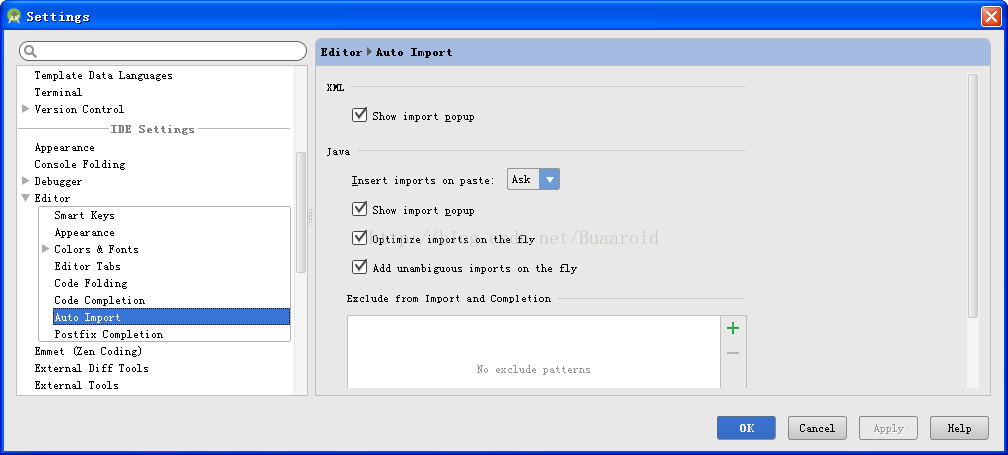Collapse the Editor settings node
Viewport: 1008px width, 455px height.
[x=26, y=198]
